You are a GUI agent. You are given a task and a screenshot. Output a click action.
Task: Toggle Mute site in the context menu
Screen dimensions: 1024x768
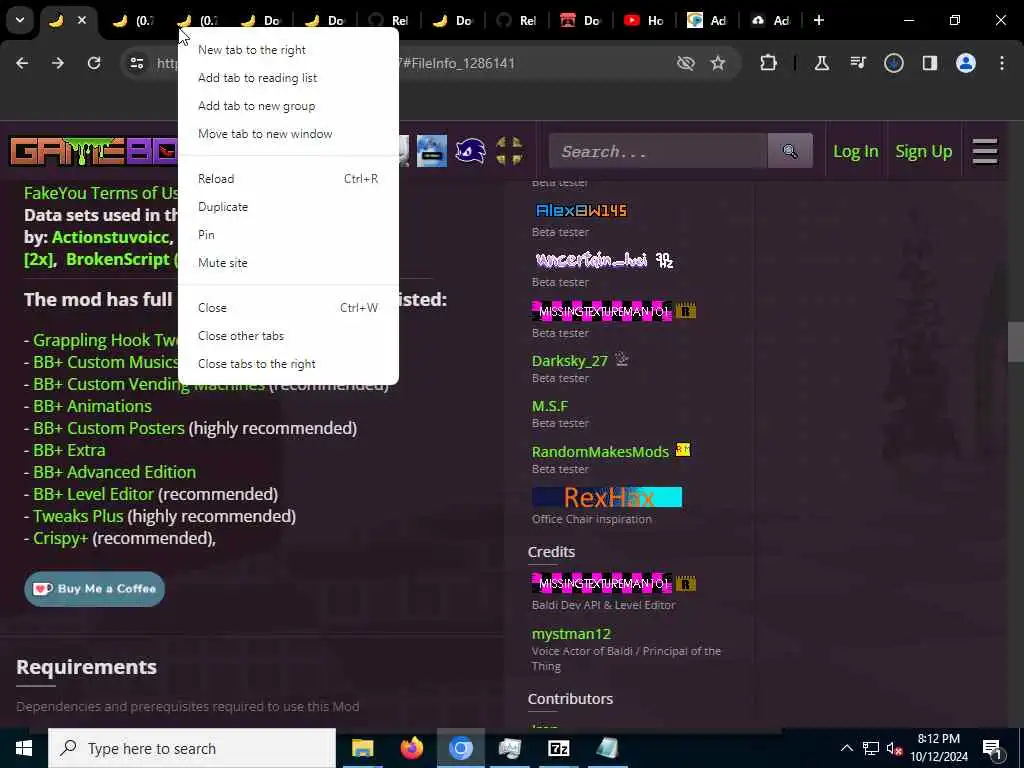[x=288, y=263]
